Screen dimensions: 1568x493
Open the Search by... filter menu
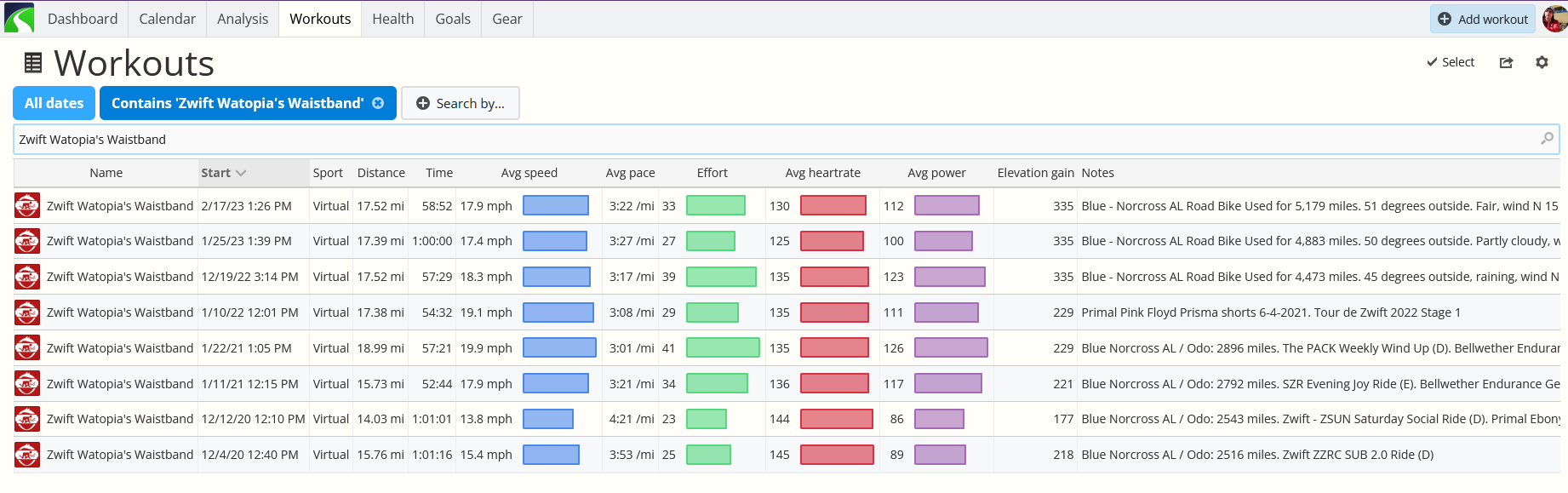460,103
